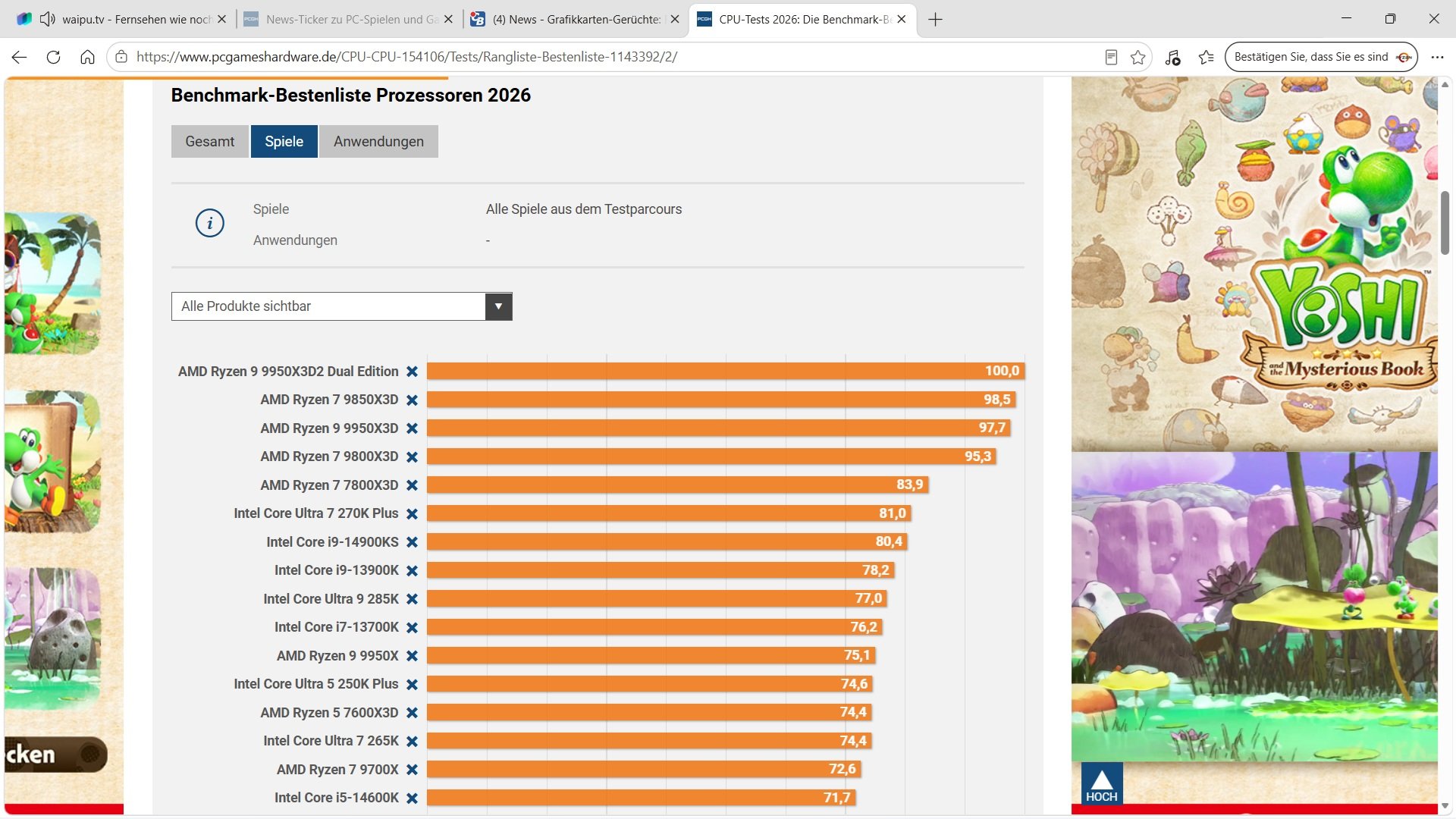The image size is (1456, 819).
Task: Remove Intel Core i5-14600K from chart
Action: [412, 798]
